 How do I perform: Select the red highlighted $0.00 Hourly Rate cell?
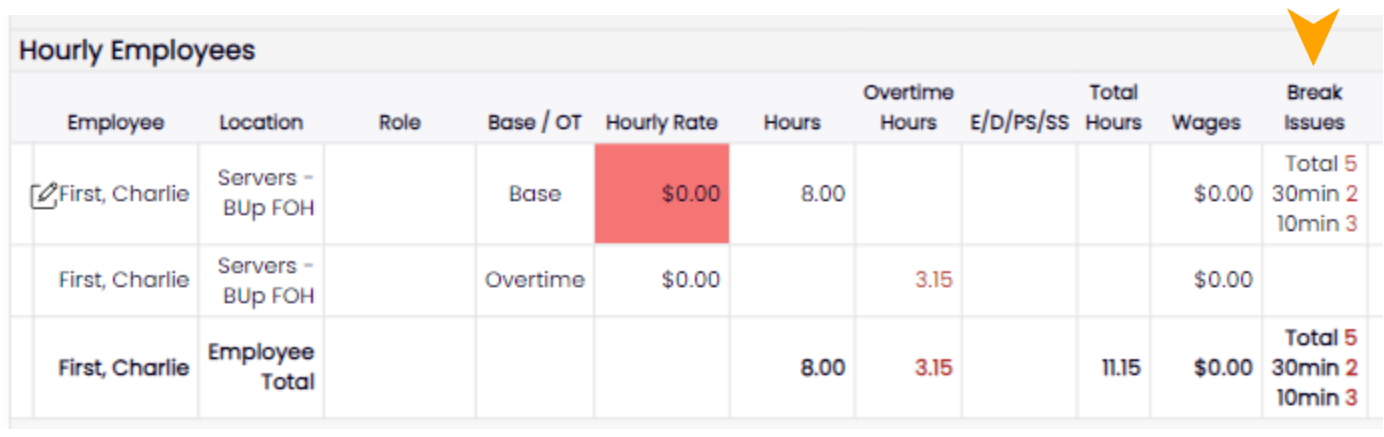[x=662, y=194]
